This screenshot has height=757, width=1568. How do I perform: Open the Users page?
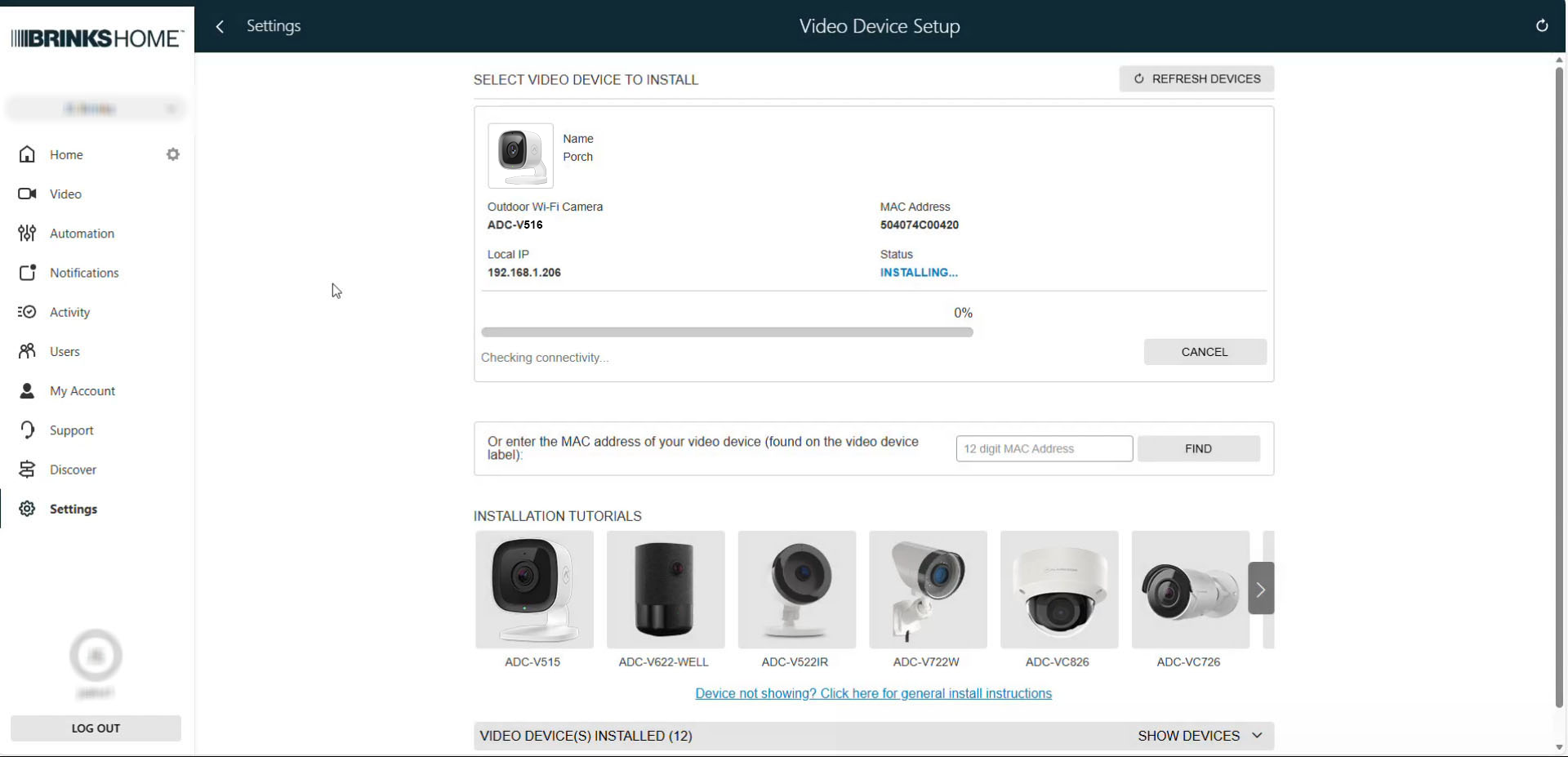[65, 351]
